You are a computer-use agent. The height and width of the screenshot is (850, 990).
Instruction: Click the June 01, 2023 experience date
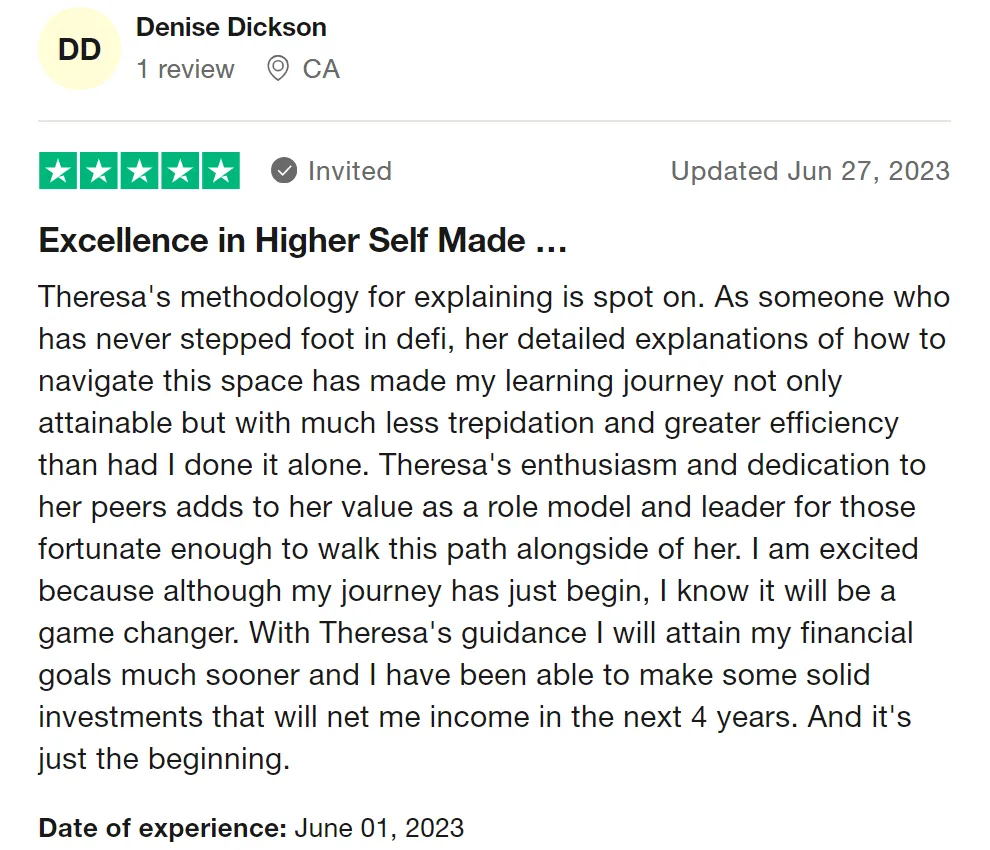tap(379, 828)
